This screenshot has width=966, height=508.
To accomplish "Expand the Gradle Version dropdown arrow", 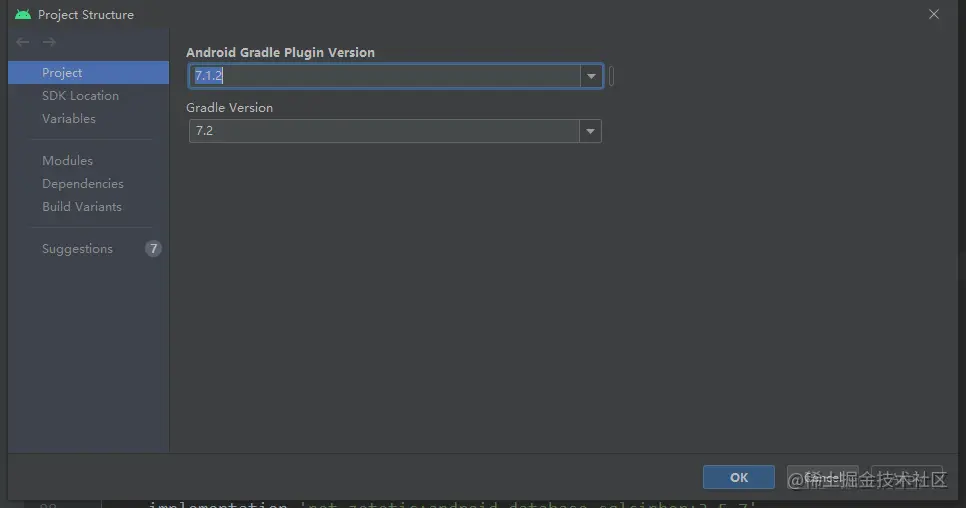I will (x=590, y=131).
